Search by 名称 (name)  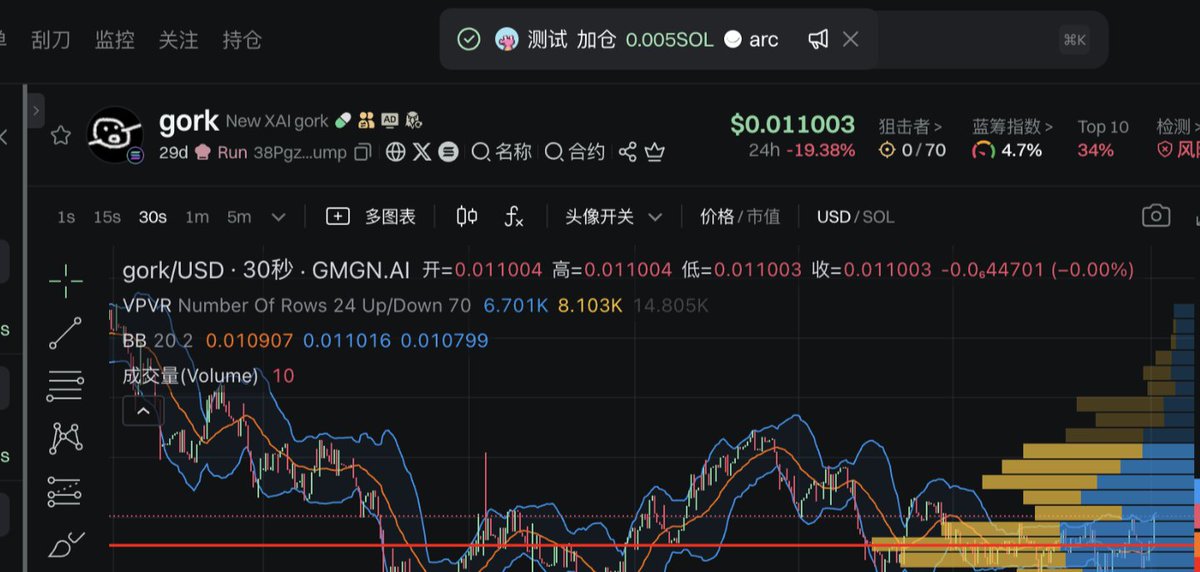501,152
